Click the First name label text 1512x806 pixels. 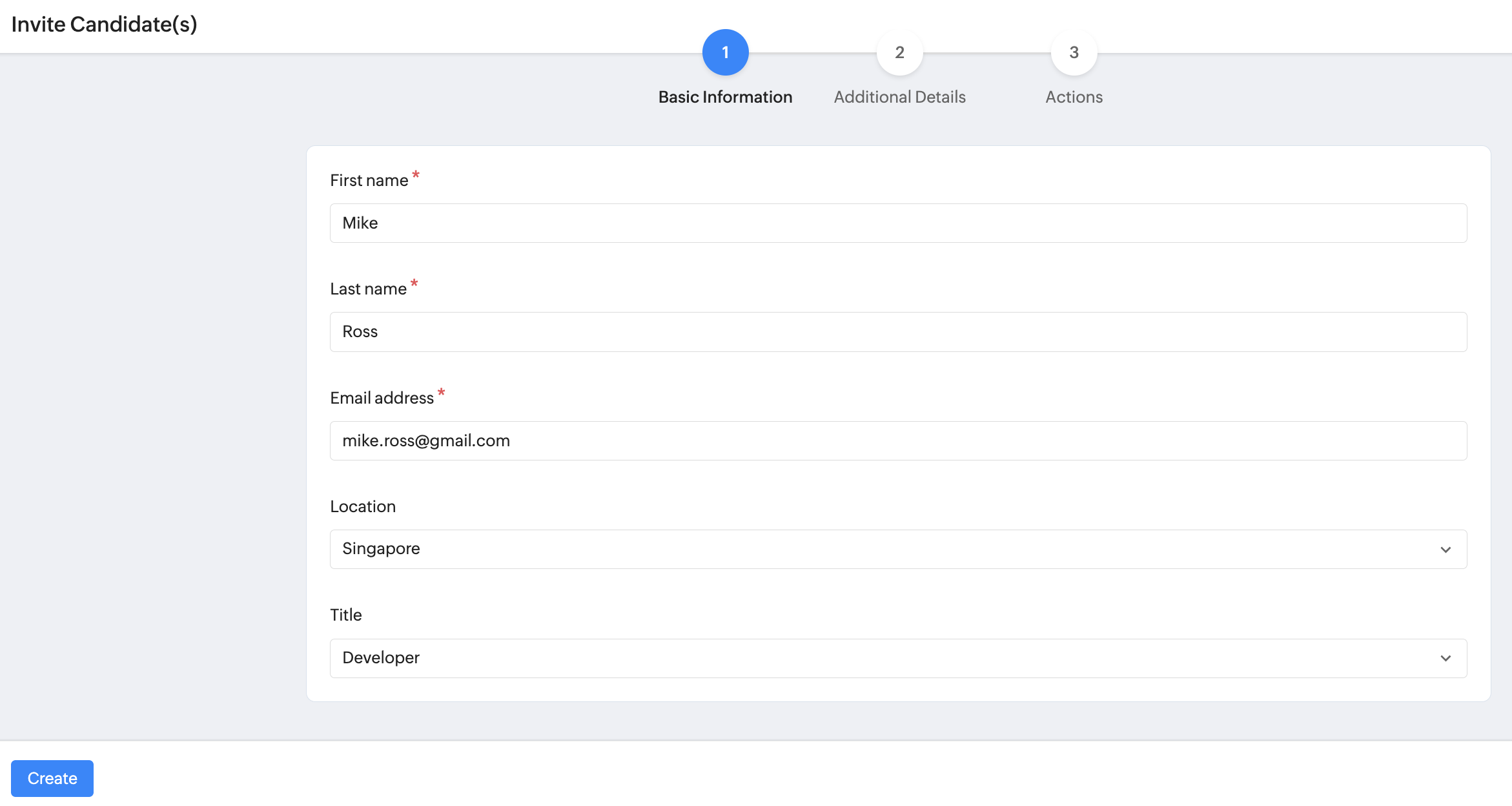369,180
